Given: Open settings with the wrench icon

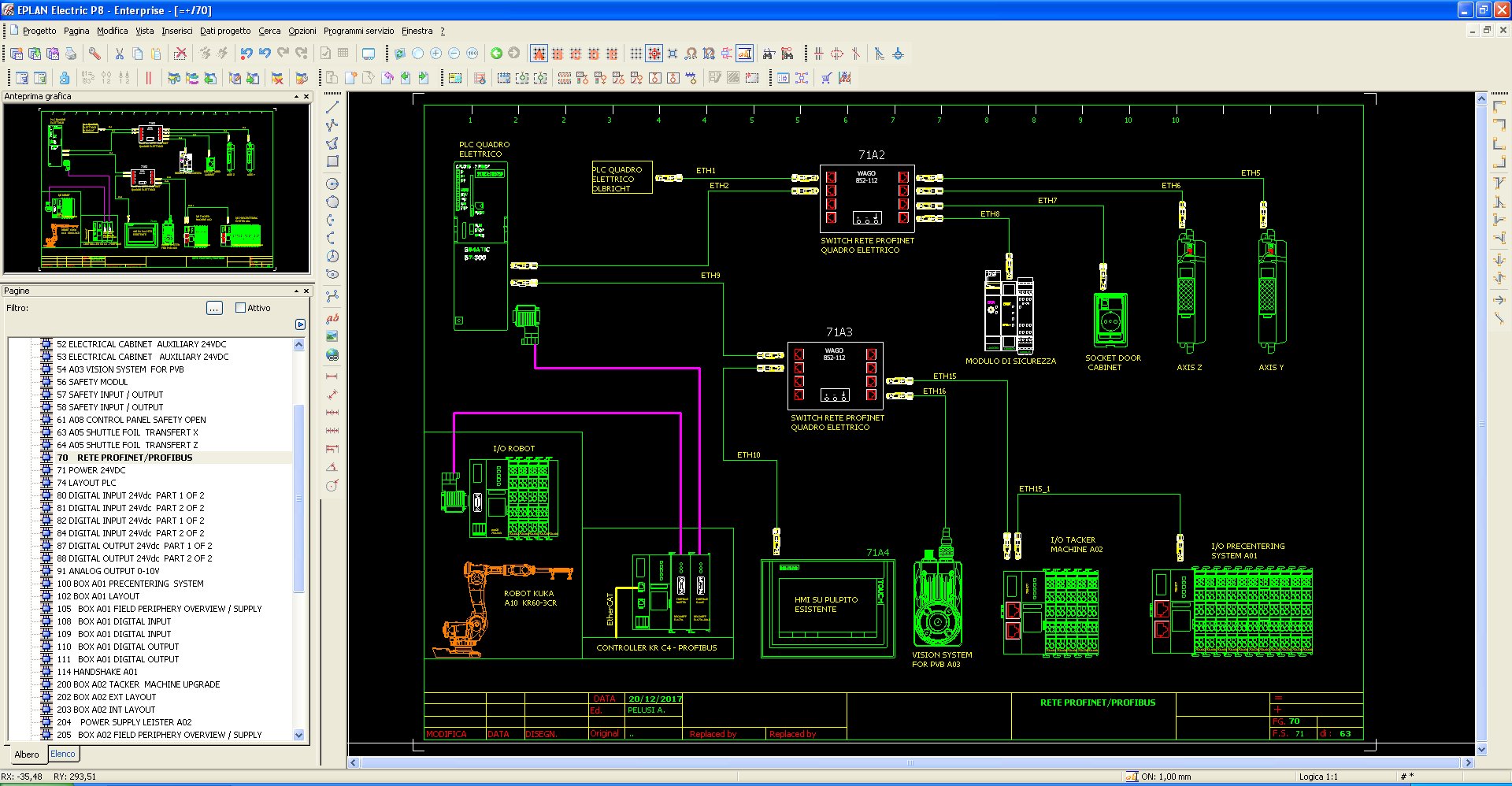Looking at the screenshot, I should click(94, 54).
